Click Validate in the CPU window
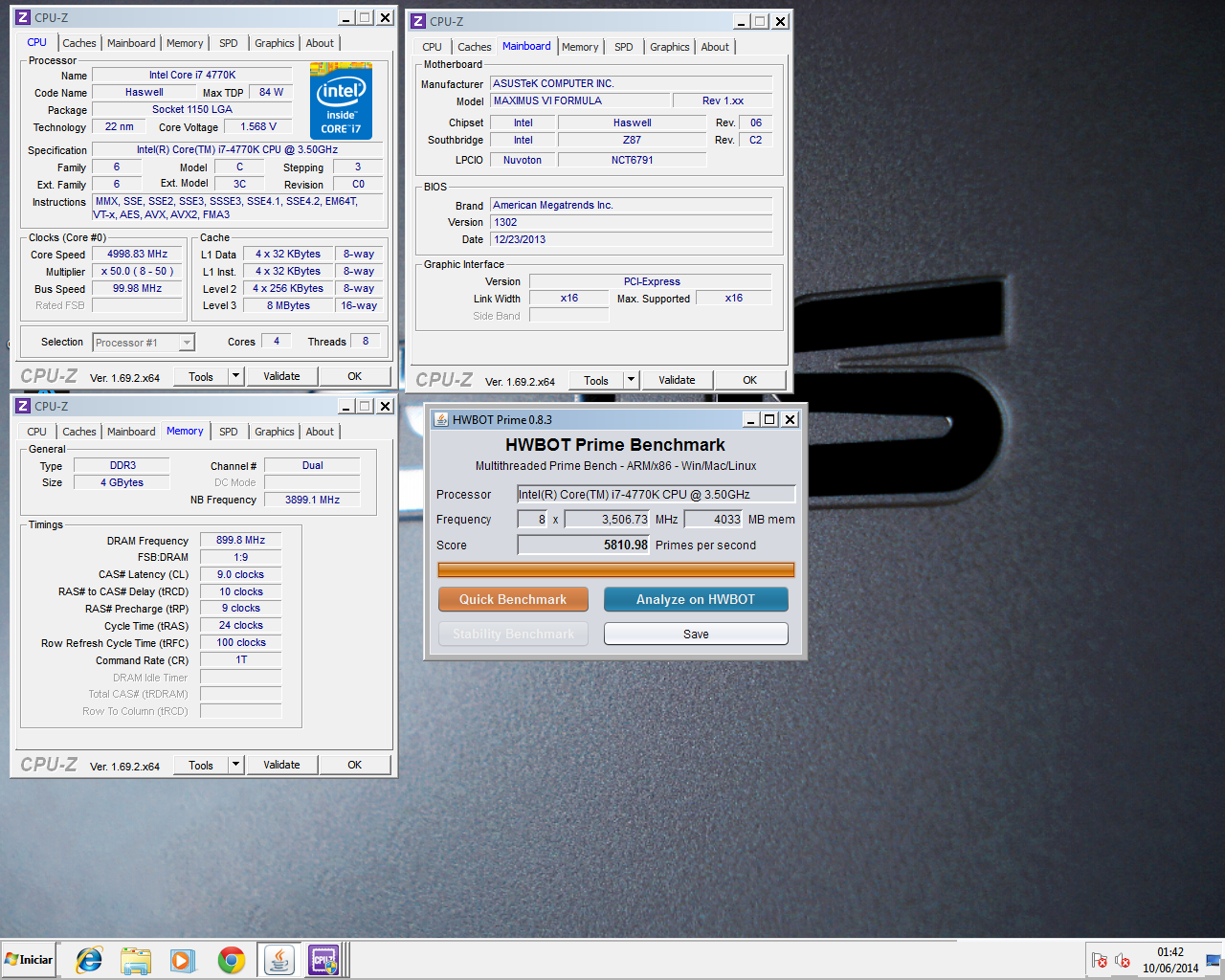 tap(281, 376)
